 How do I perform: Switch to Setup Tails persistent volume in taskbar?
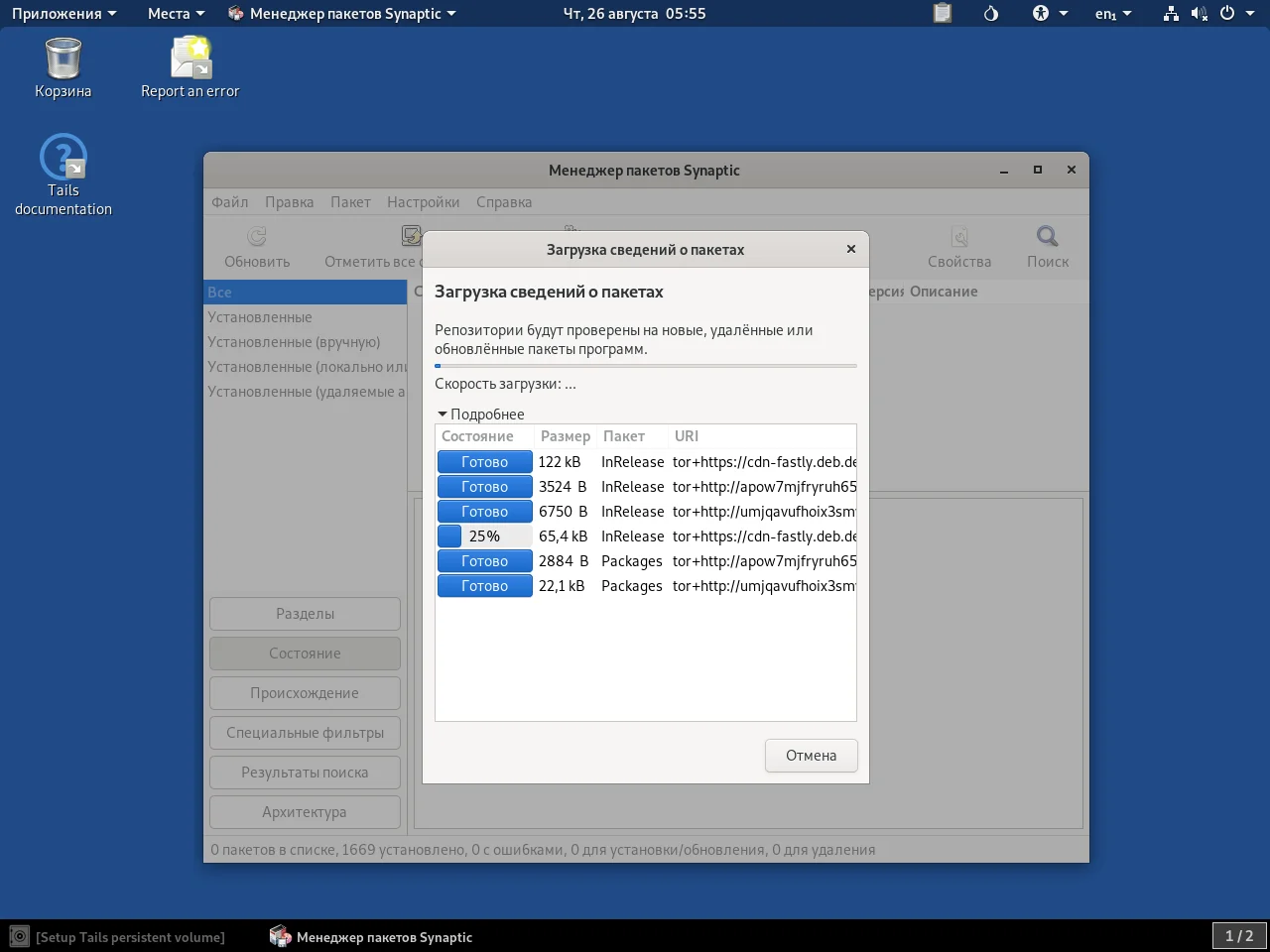(x=117, y=936)
